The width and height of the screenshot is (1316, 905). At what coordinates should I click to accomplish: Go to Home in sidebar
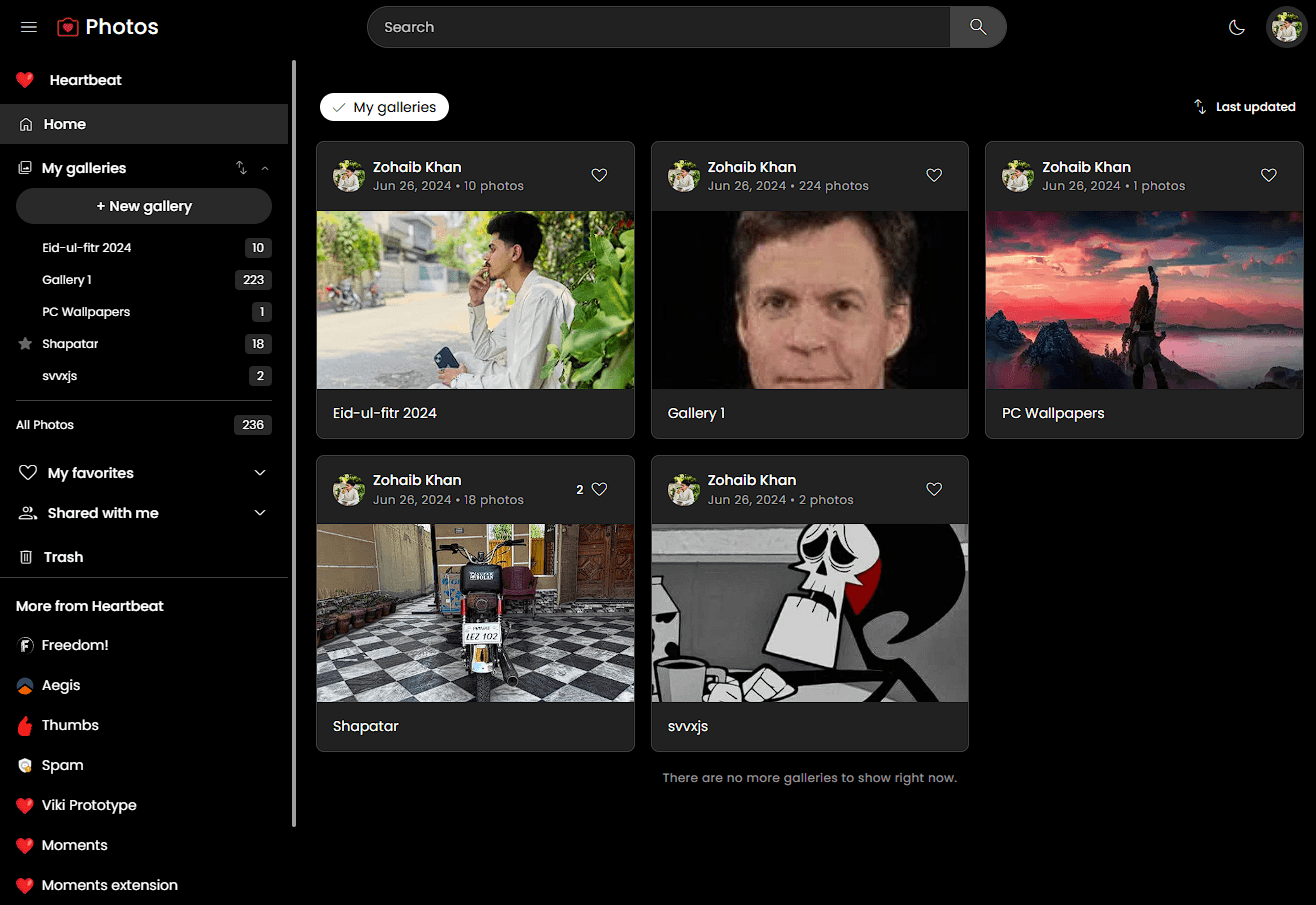[65, 124]
